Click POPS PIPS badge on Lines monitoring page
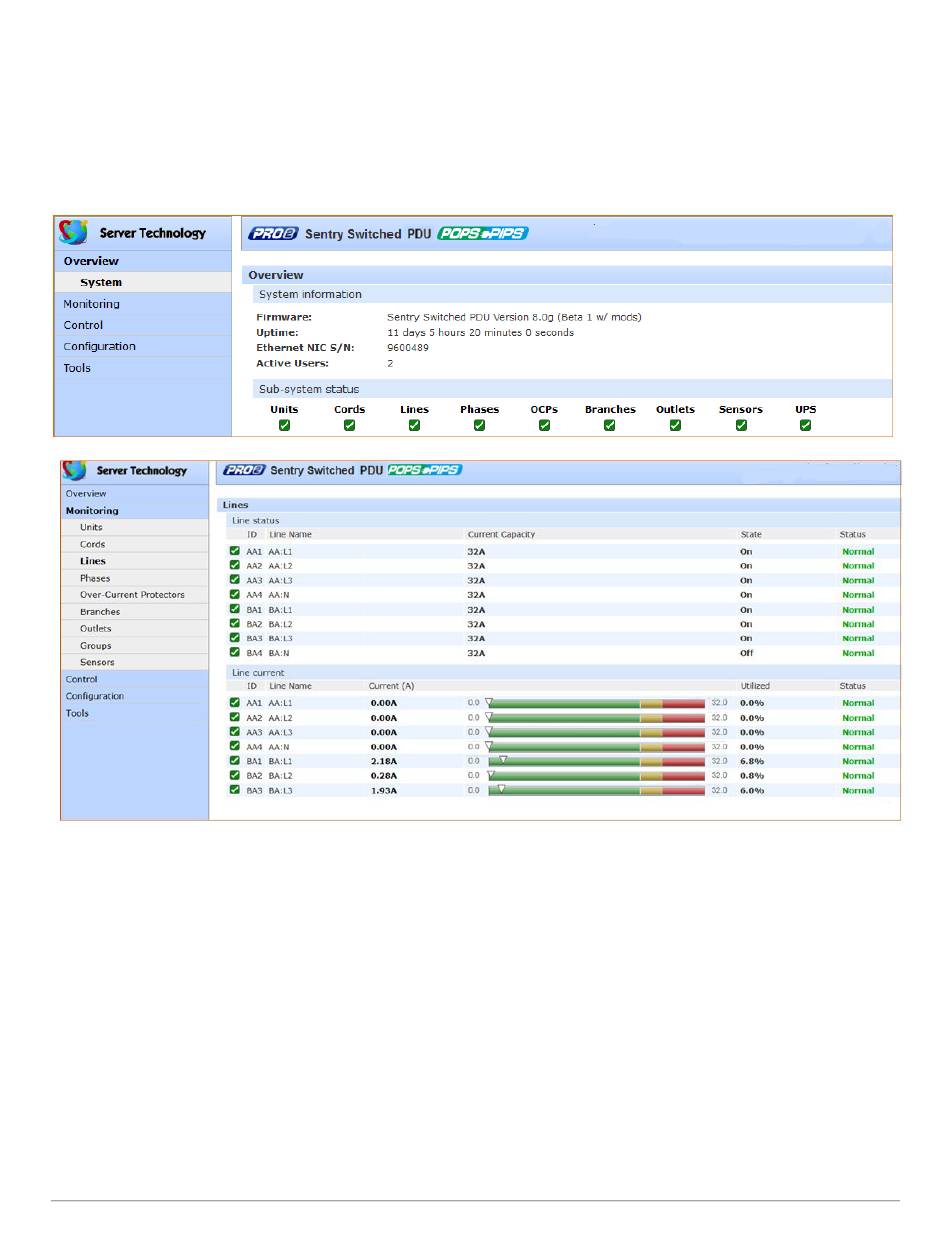This screenshot has width=950, height=1248. pos(424,469)
